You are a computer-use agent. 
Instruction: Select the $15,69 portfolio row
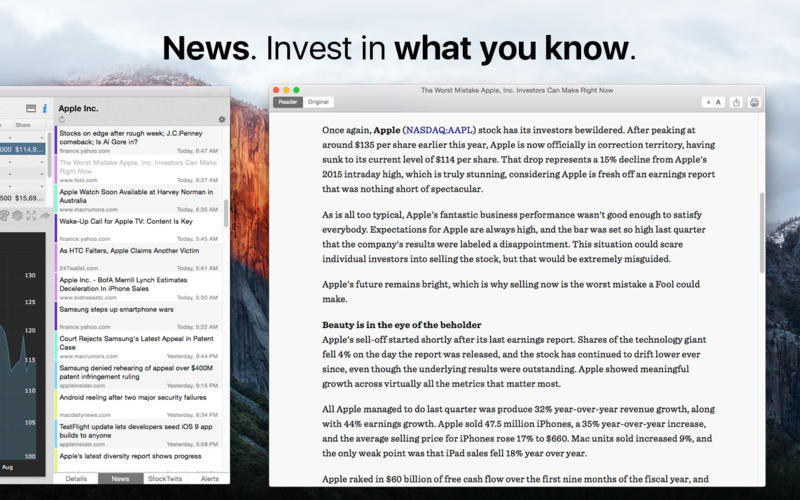coord(22,198)
